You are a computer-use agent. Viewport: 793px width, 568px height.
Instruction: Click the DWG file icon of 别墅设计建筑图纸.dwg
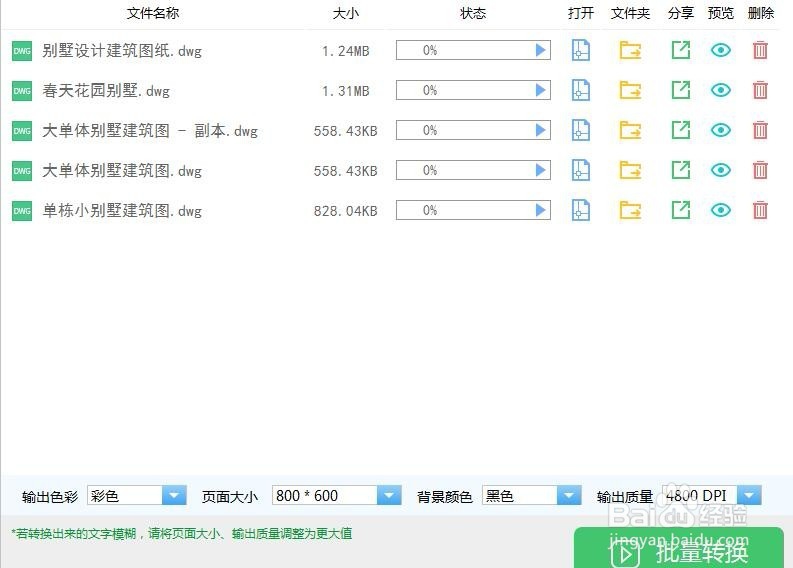click(x=22, y=51)
